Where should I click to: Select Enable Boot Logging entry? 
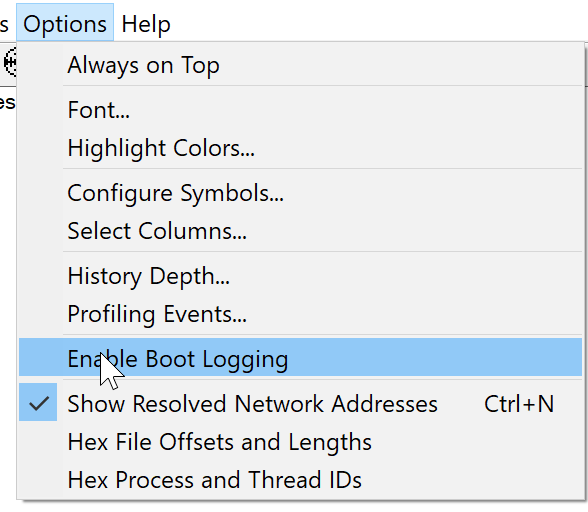click(x=300, y=357)
